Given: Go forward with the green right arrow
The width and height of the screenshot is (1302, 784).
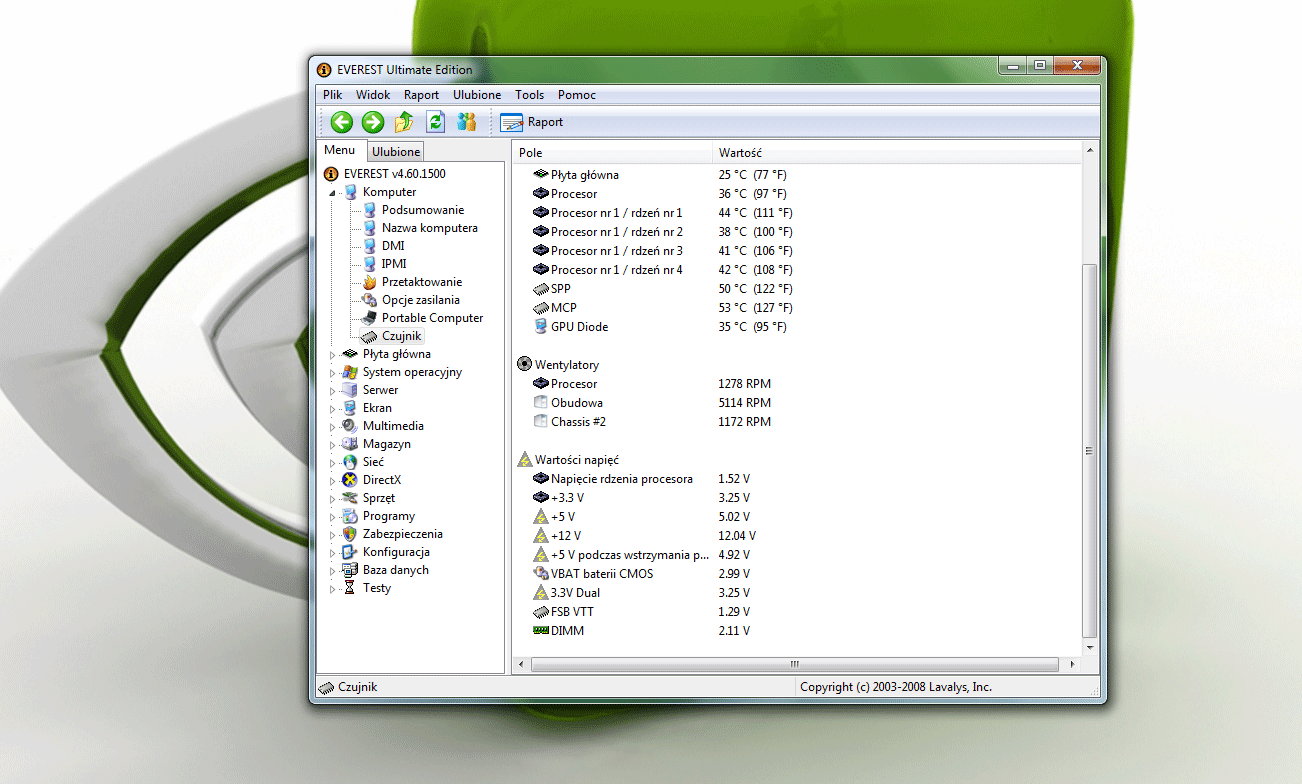Looking at the screenshot, I should [373, 122].
